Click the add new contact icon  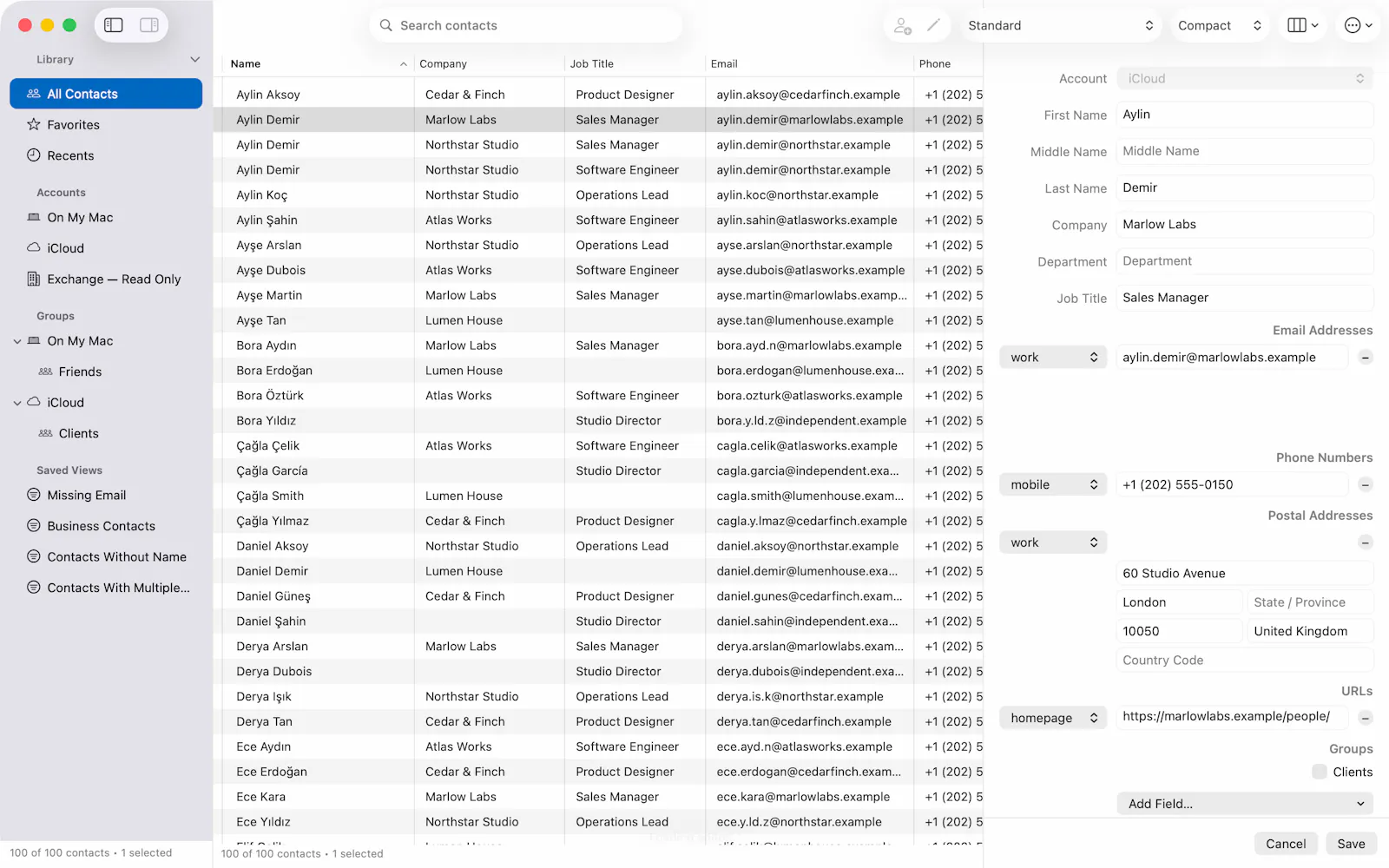pyautogui.click(x=903, y=26)
